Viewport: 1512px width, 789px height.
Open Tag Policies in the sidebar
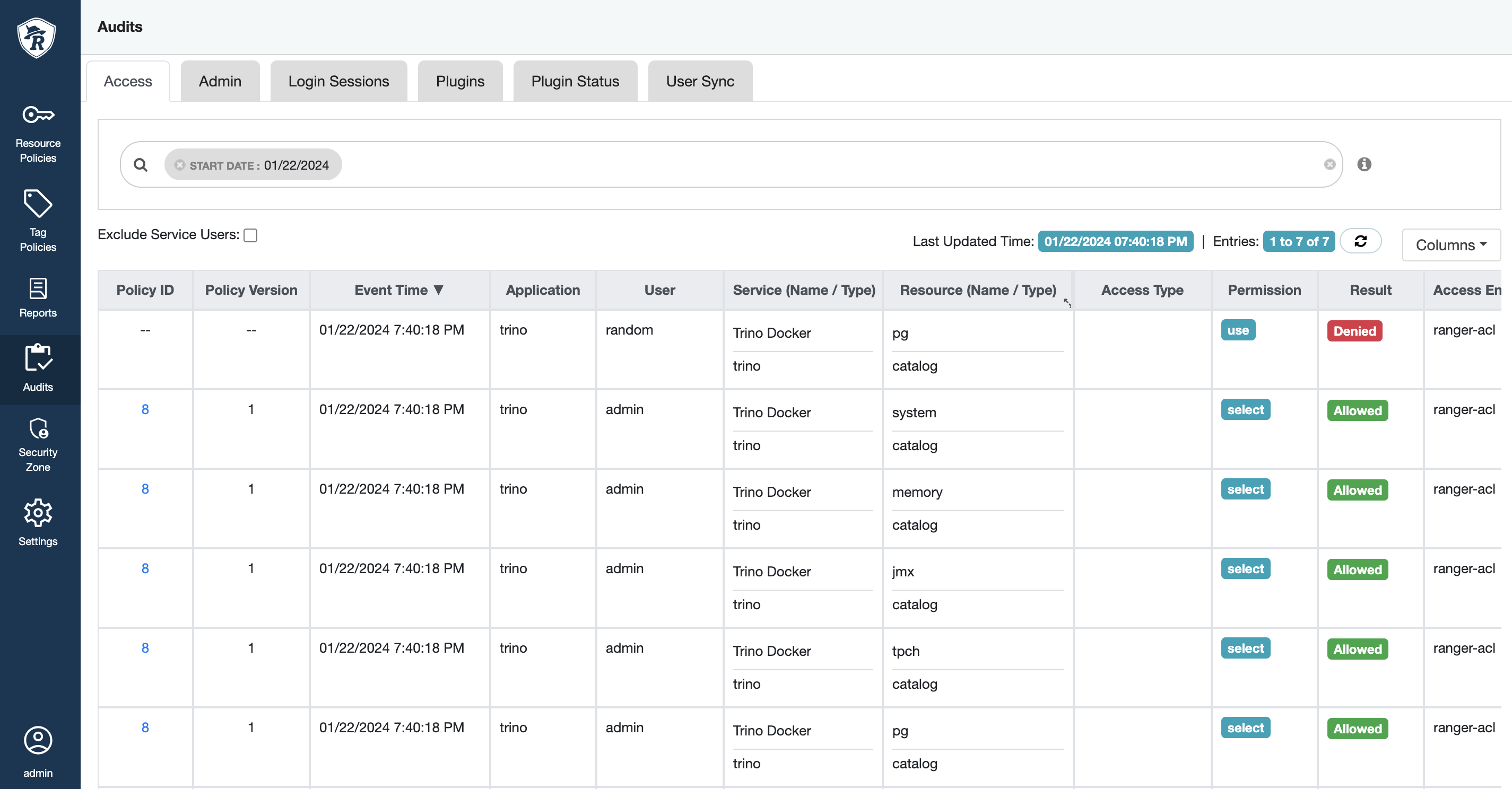[38, 221]
